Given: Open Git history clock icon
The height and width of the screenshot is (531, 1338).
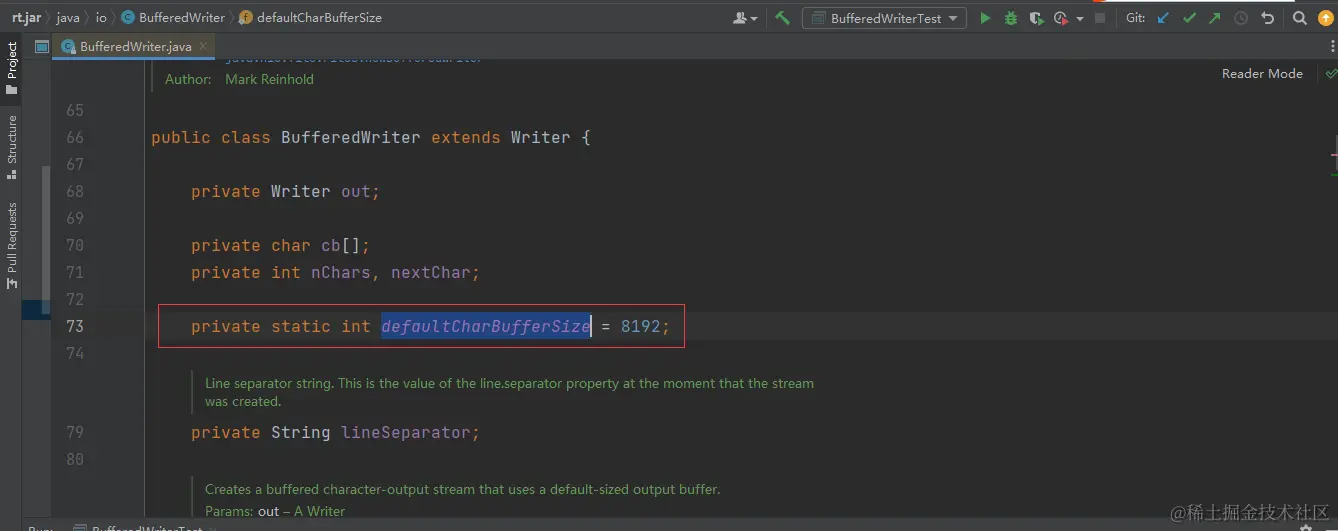Looking at the screenshot, I should [x=1241, y=18].
